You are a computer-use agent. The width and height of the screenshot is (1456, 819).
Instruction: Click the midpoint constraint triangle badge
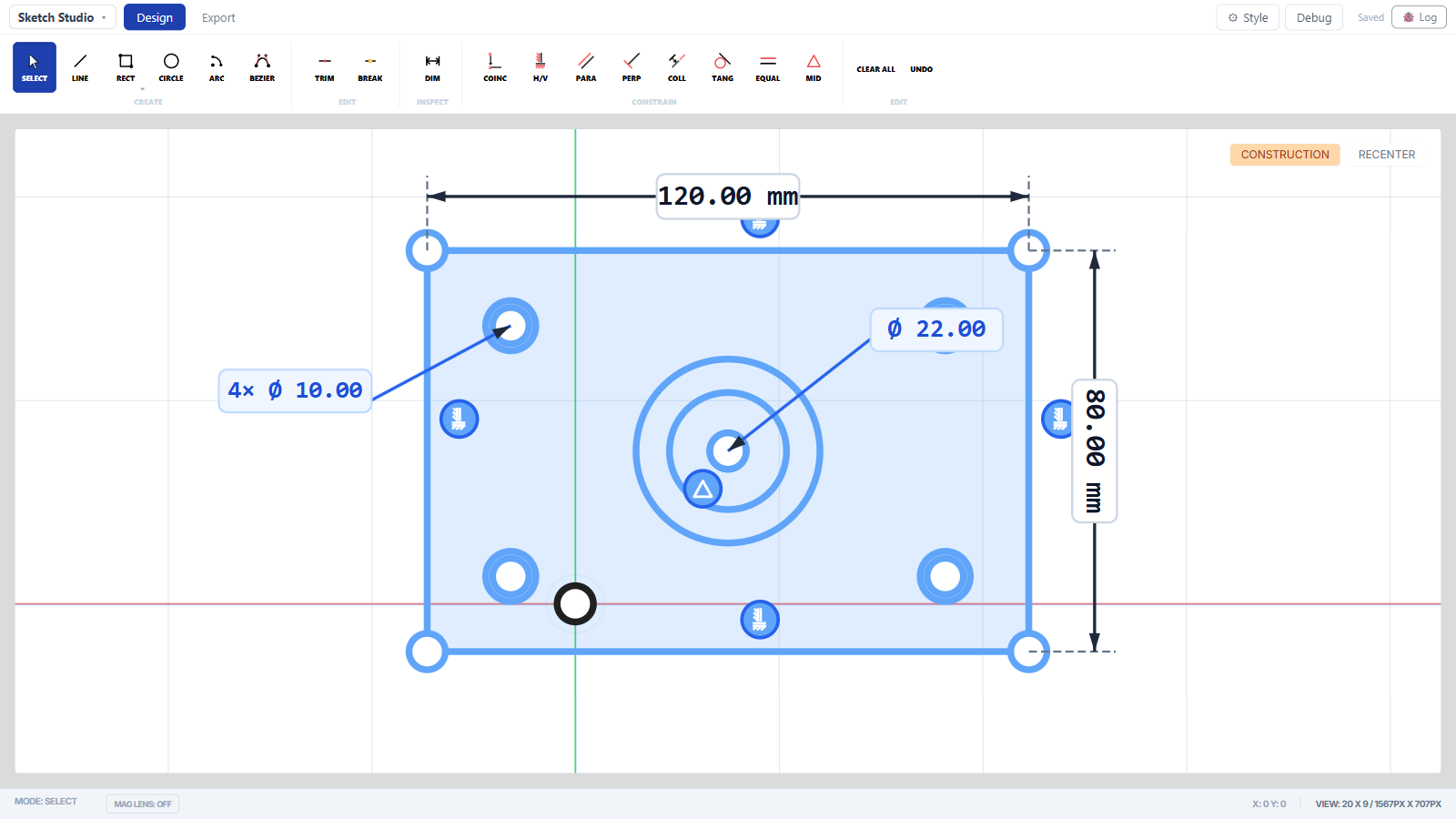click(703, 489)
